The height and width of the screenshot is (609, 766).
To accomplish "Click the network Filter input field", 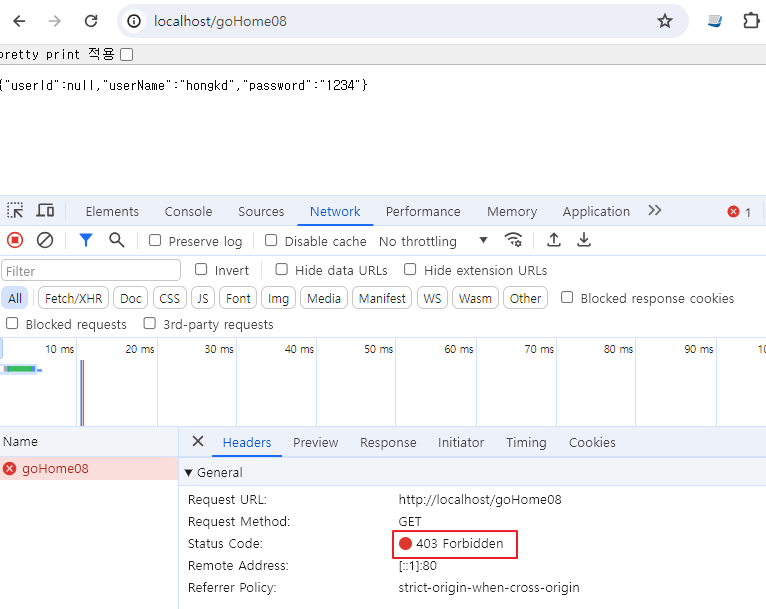I will 91,271.
